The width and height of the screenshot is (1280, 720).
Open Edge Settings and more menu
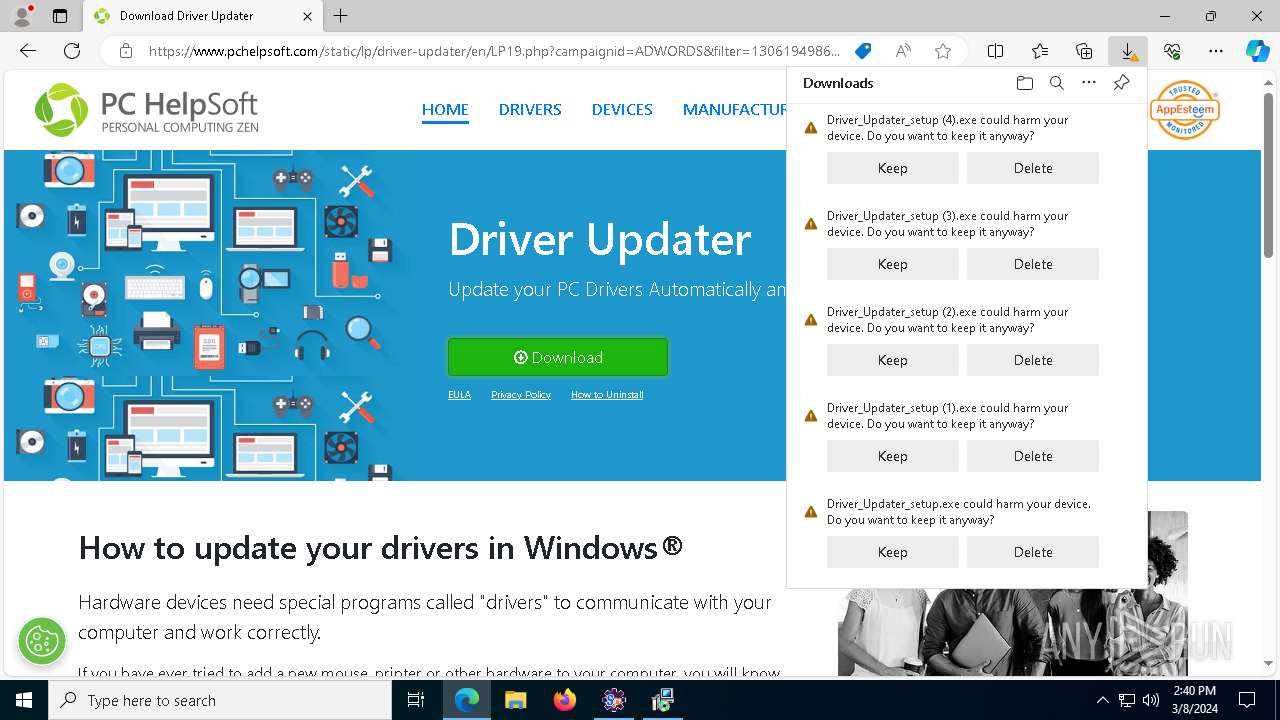coord(1216,51)
